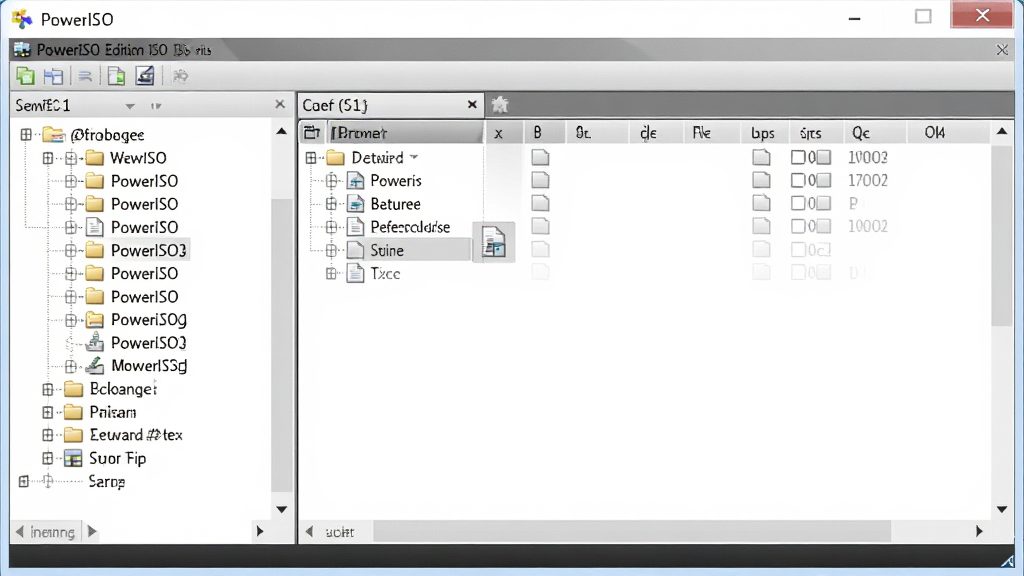Click the document page toolbar icon

[116, 76]
